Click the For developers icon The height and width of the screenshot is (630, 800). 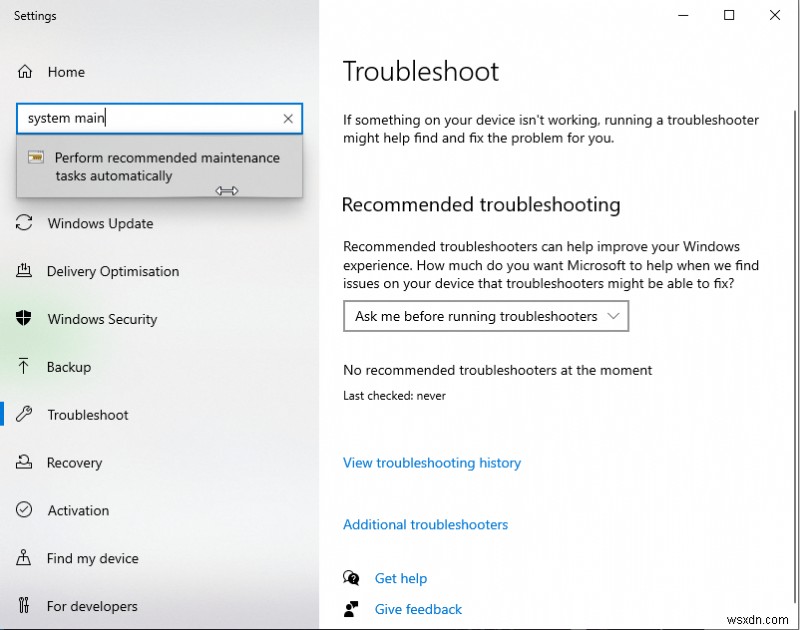(24, 606)
